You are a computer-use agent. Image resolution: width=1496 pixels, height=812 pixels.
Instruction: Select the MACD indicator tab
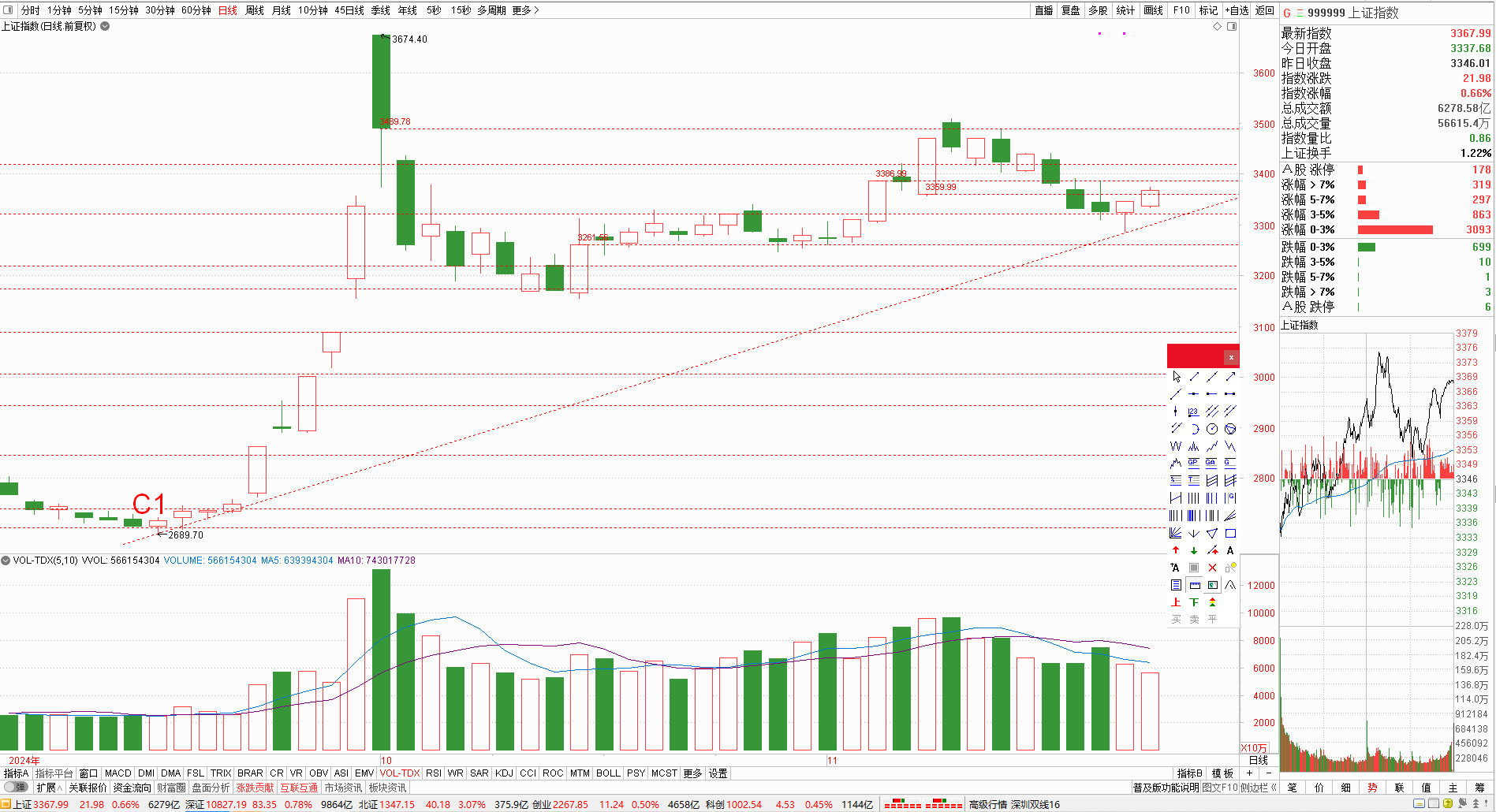(118, 773)
